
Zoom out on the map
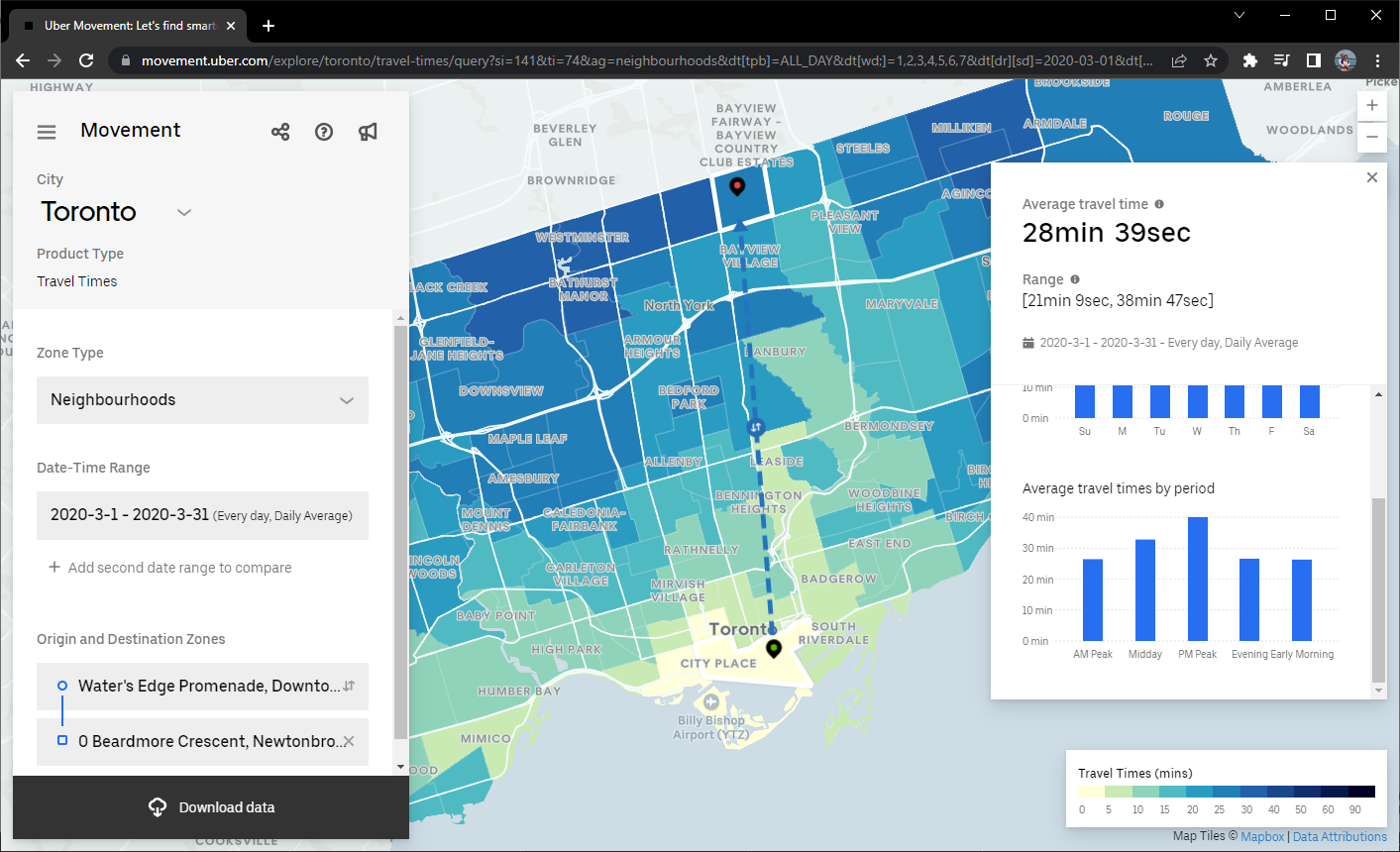coord(1371,137)
